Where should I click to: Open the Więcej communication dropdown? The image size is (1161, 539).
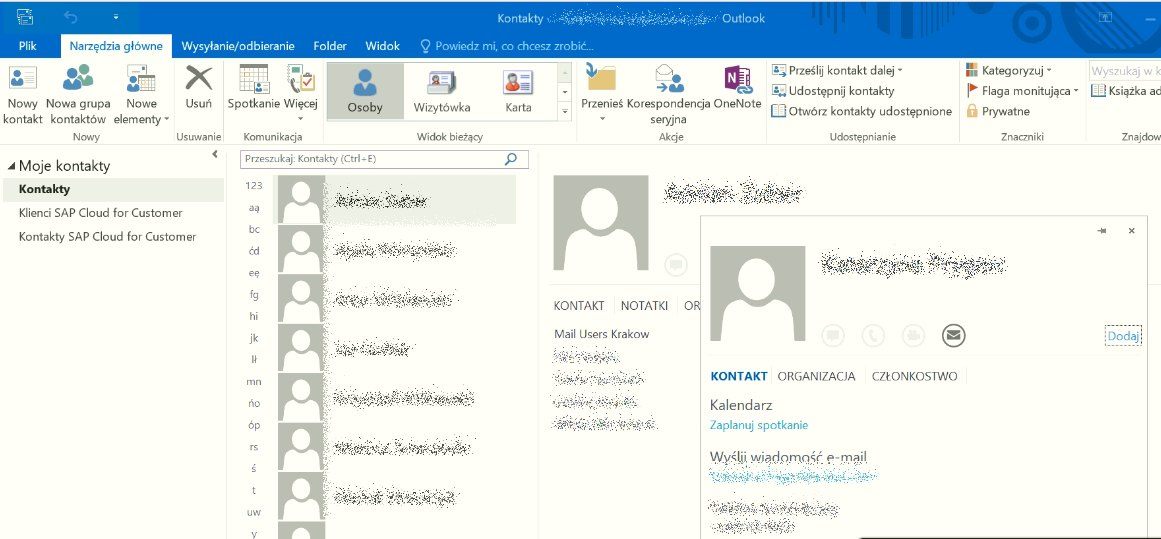coord(301,95)
